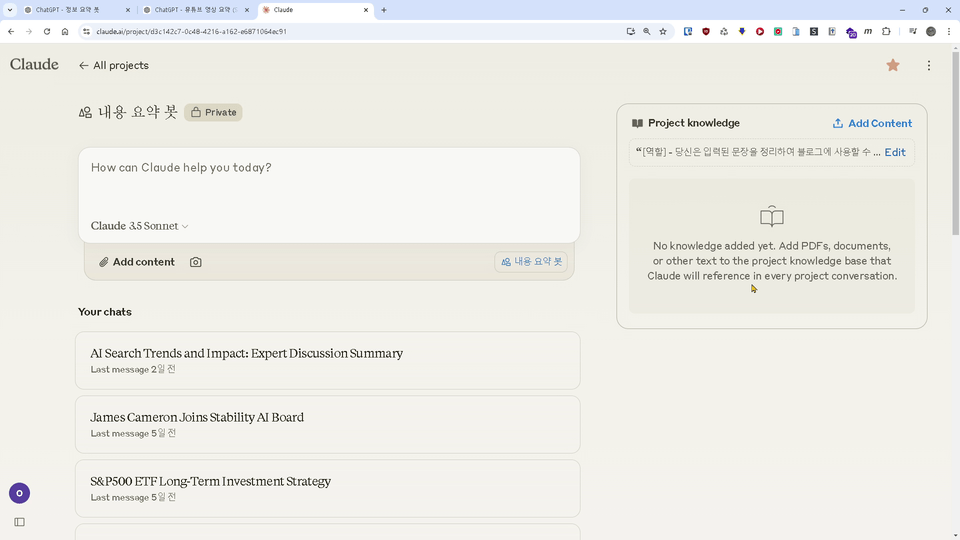Screen dimensions: 960x540
Task: Click the browser forward arrow
Action: (29, 31)
